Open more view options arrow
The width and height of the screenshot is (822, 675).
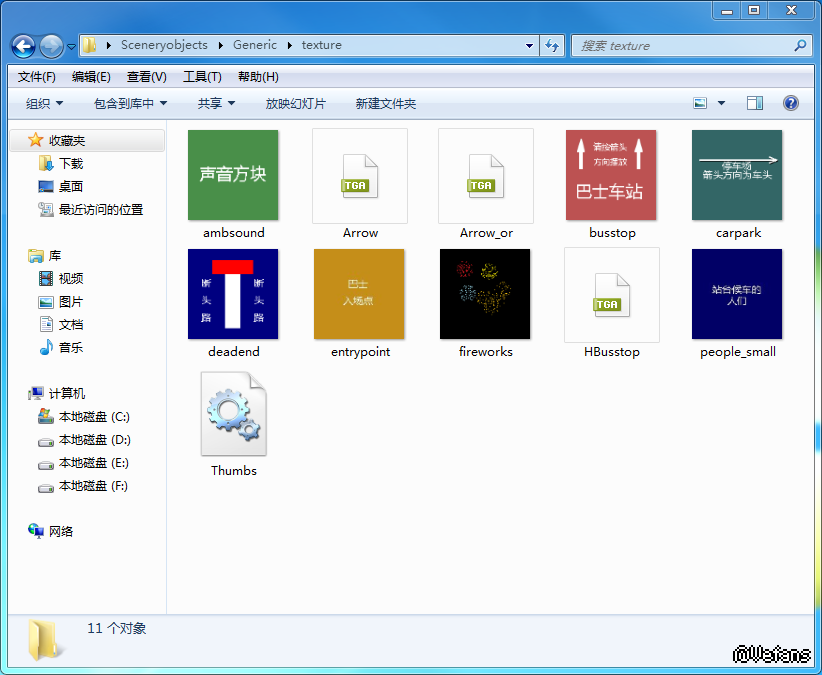point(721,103)
